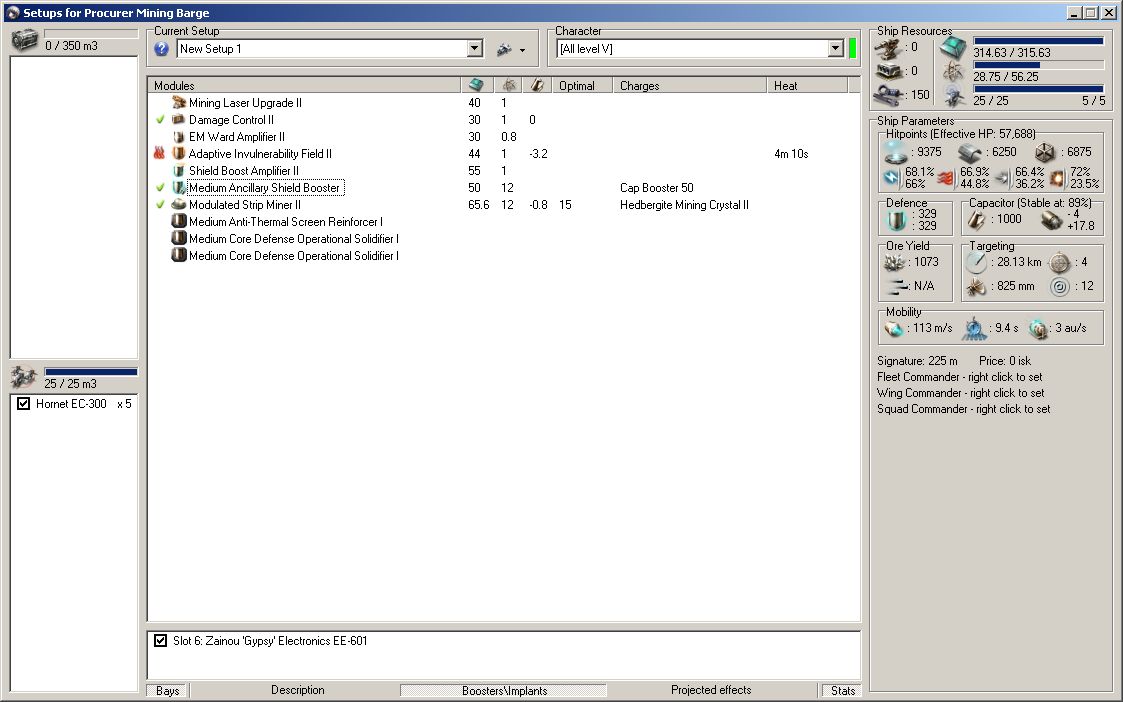Click the Shield Boost Amplifier II icon

tap(179, 170)
